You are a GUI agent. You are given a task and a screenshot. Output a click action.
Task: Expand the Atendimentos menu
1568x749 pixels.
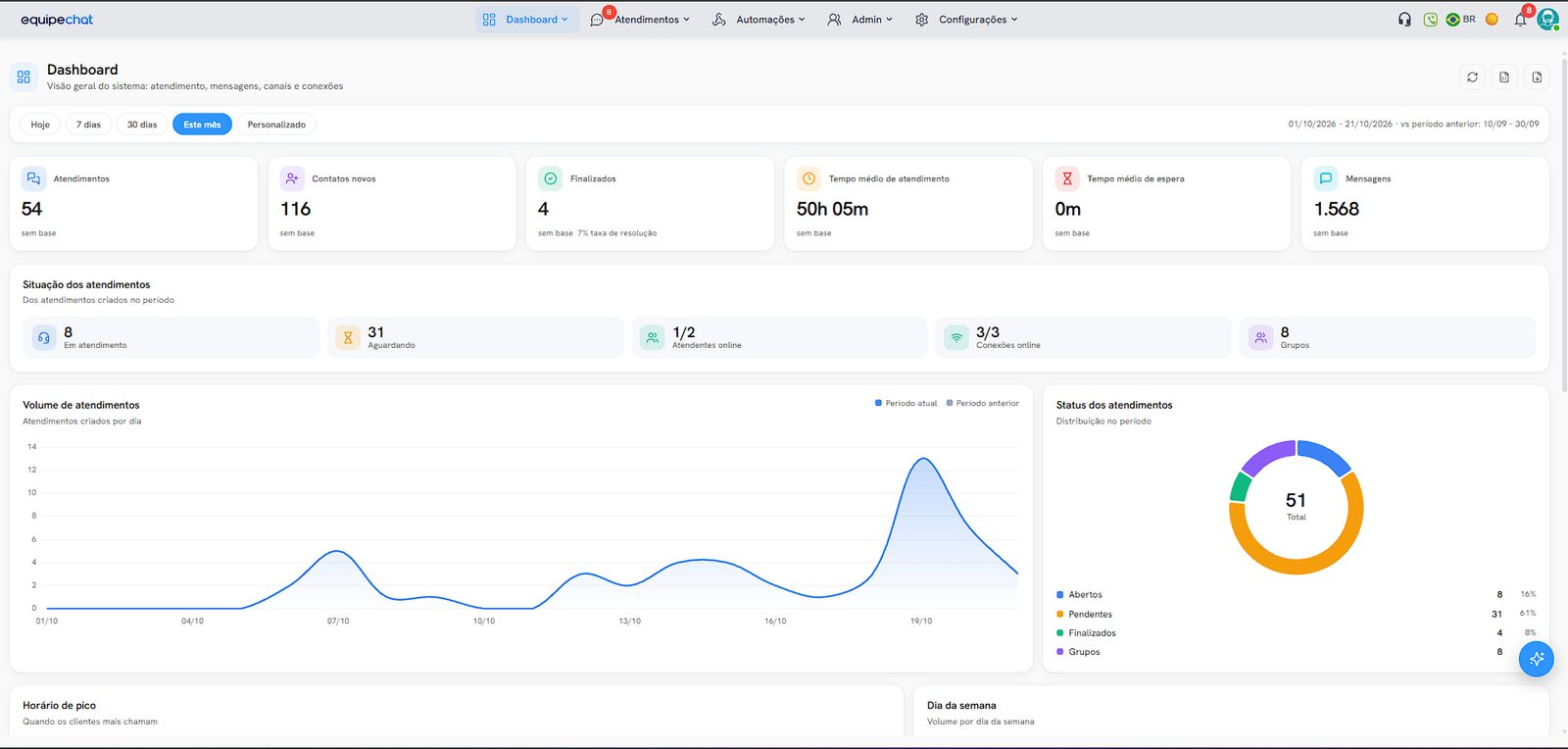pyautogui.click(x=641, y=20)
